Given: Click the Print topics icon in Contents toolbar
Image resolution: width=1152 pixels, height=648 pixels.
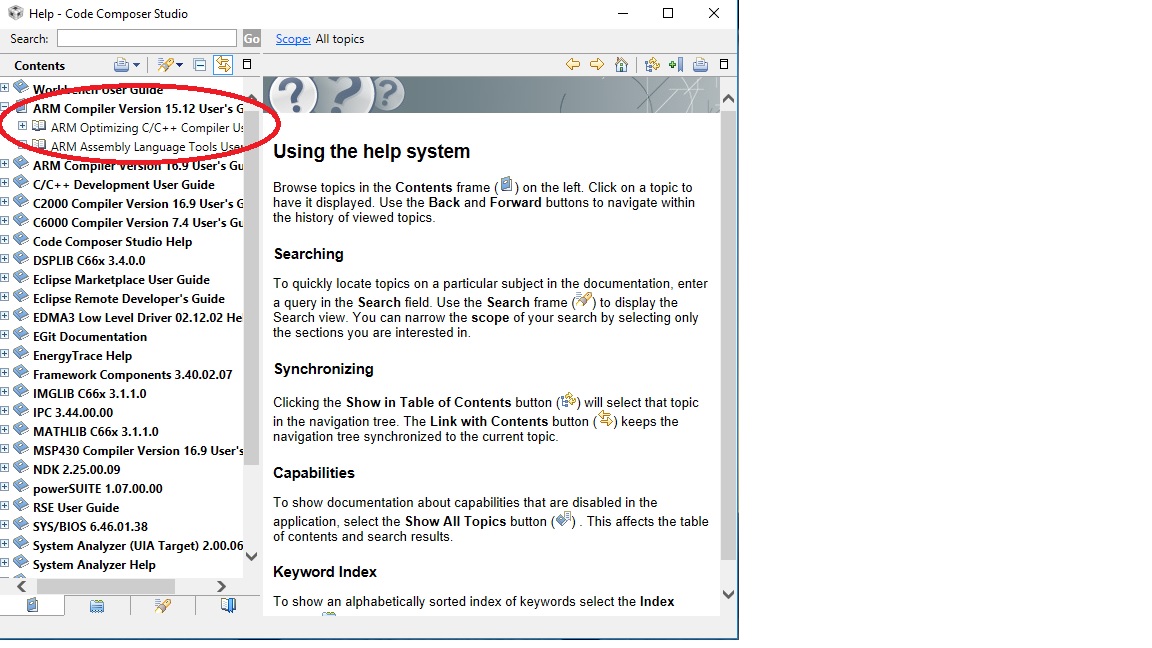Looking at the screenshot, I should 121,65.
